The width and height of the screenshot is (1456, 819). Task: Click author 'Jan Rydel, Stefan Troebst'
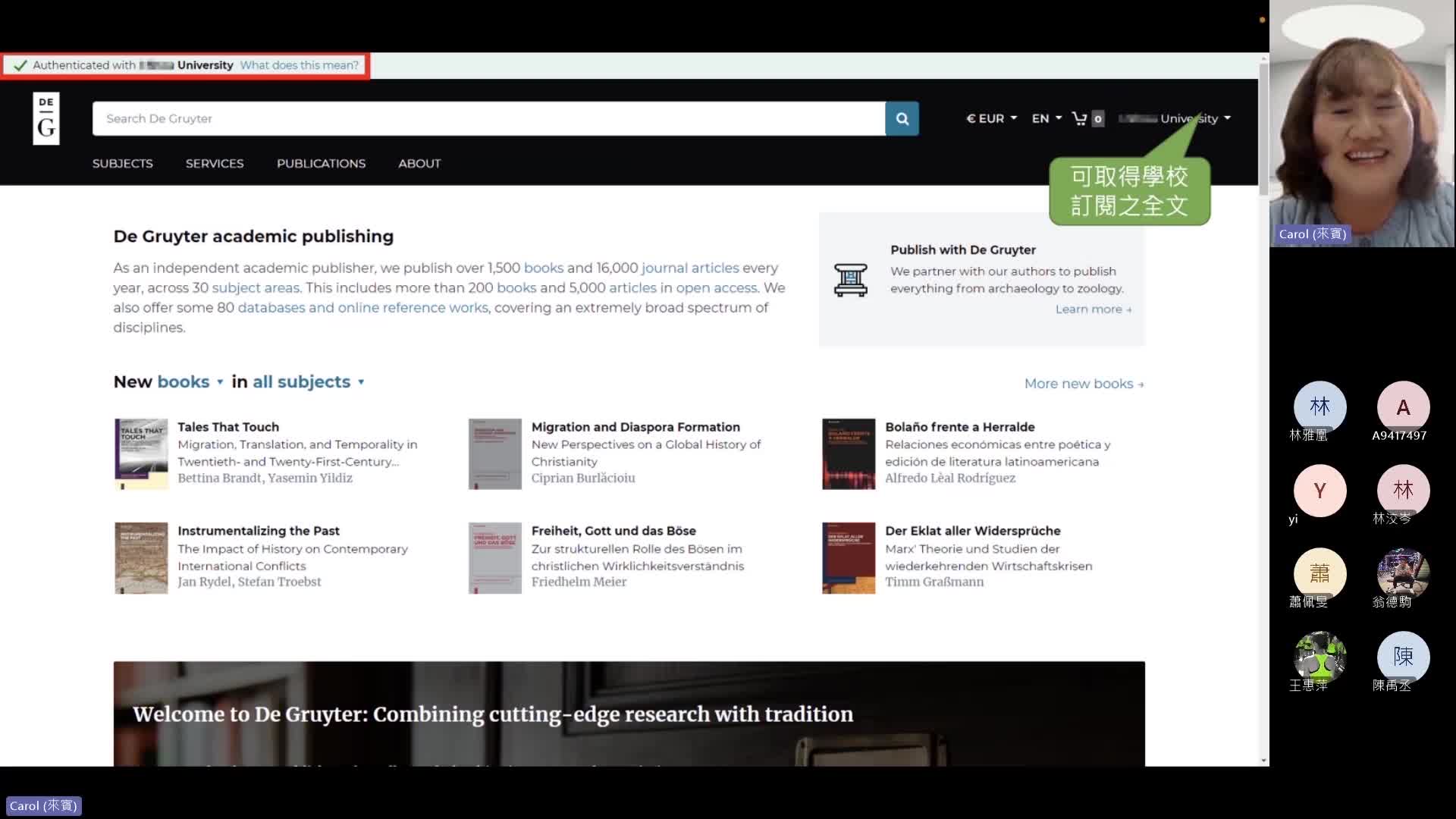point(249,582)
